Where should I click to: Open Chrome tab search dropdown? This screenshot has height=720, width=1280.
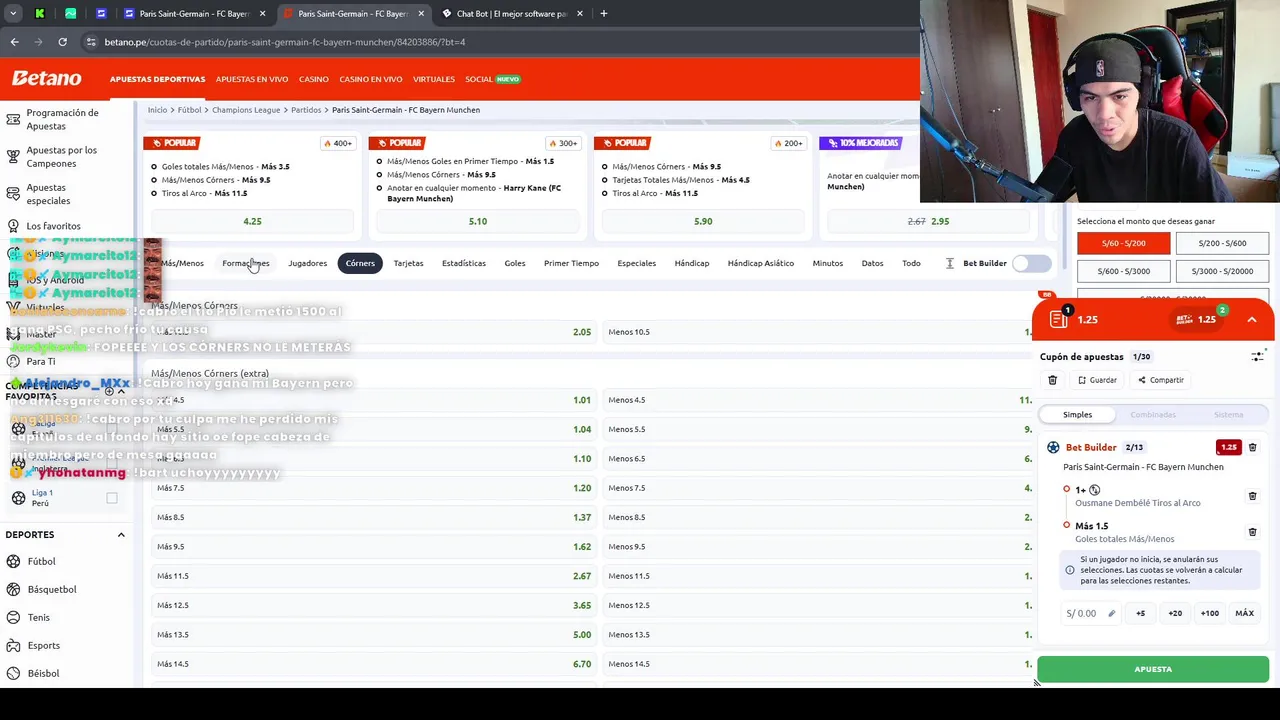pyautogui.click(x=13, y=14)
